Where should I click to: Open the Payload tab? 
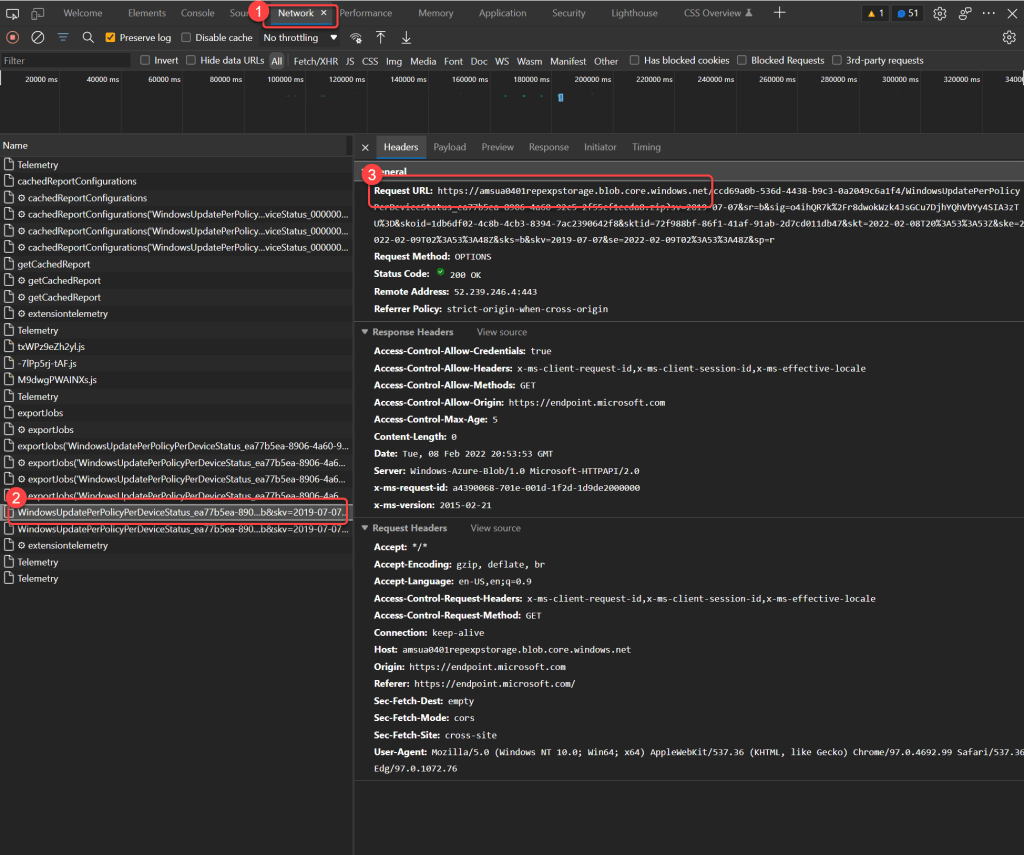pos(449,147)
